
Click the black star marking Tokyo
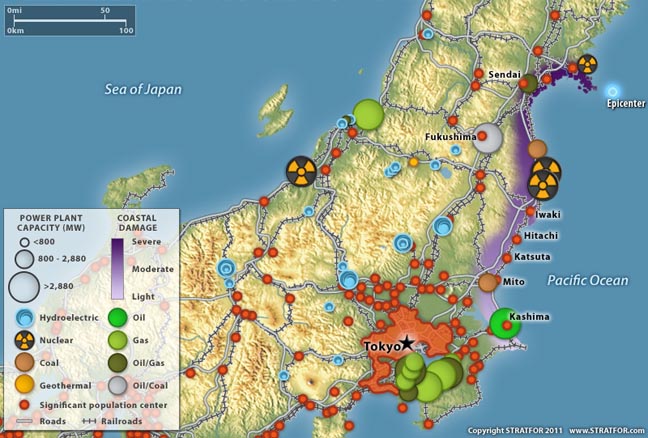pyautogui.click(x=407, y=342)
